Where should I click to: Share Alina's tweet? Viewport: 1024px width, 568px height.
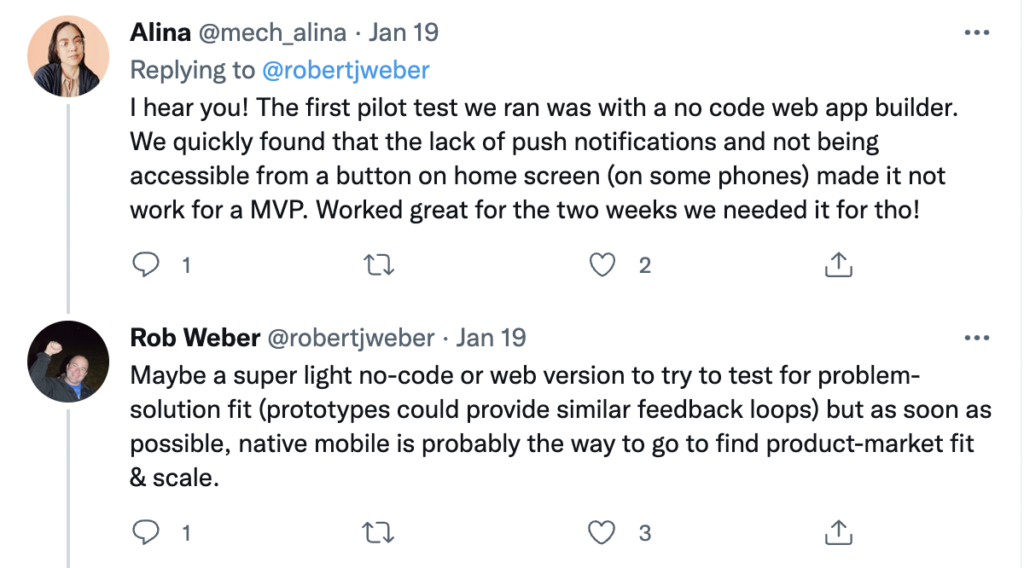[x=839, y=264]
